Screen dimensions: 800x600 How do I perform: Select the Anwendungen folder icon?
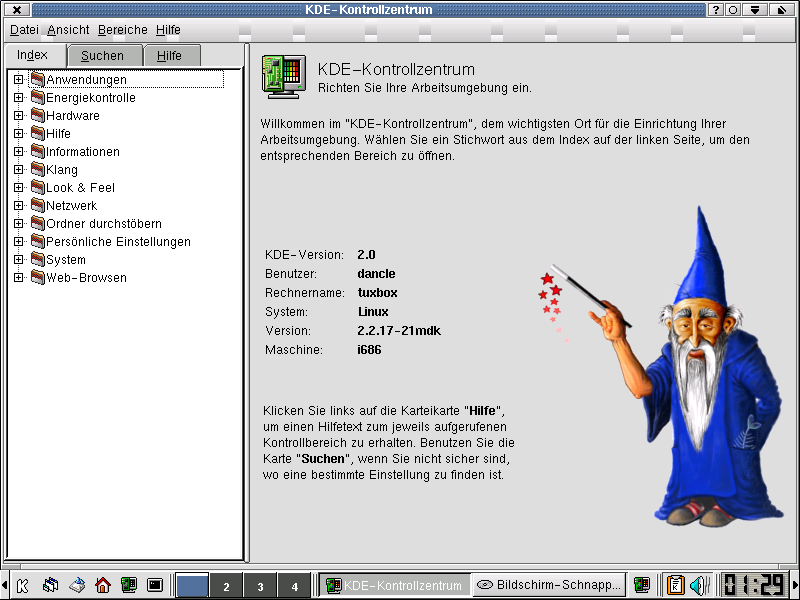(38, 80)
